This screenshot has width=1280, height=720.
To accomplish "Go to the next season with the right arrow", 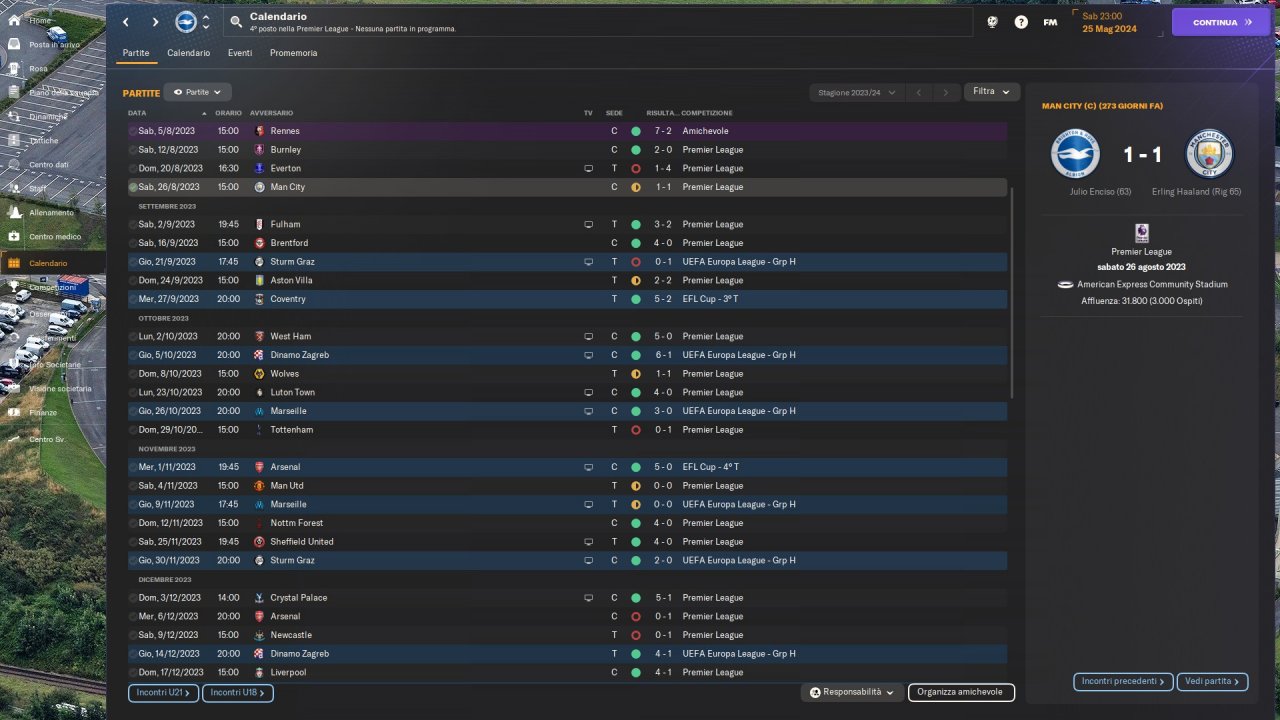I will tap(946, 92).
